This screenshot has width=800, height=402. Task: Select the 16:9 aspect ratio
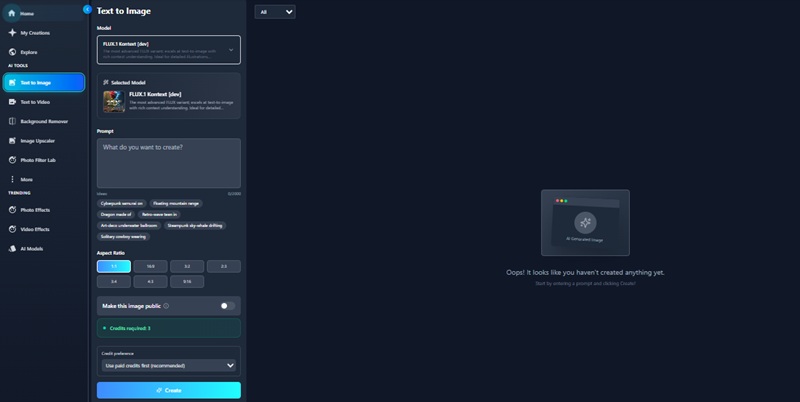click(151, 266)
